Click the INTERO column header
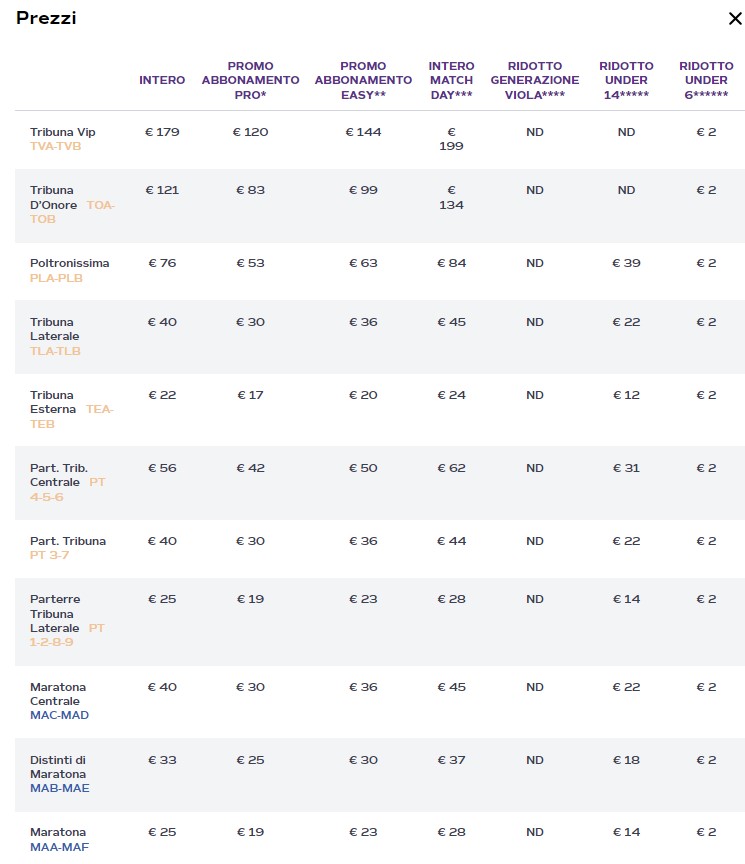745x864 pixels. point(162,80)
